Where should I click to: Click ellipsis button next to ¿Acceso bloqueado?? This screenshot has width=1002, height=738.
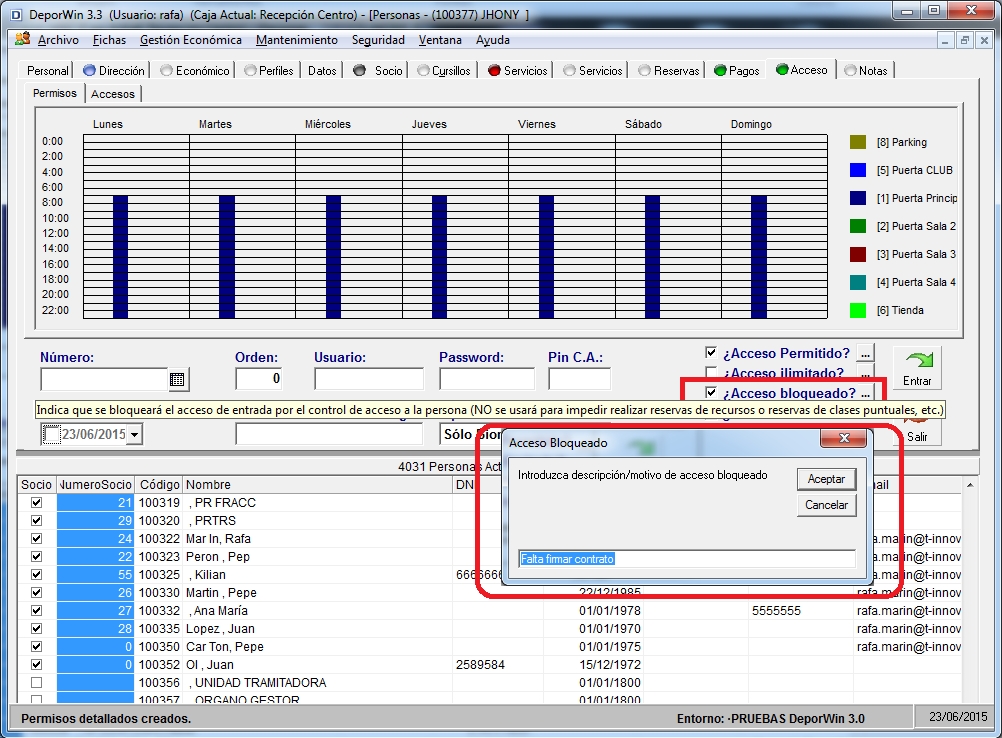click(865, 393)
